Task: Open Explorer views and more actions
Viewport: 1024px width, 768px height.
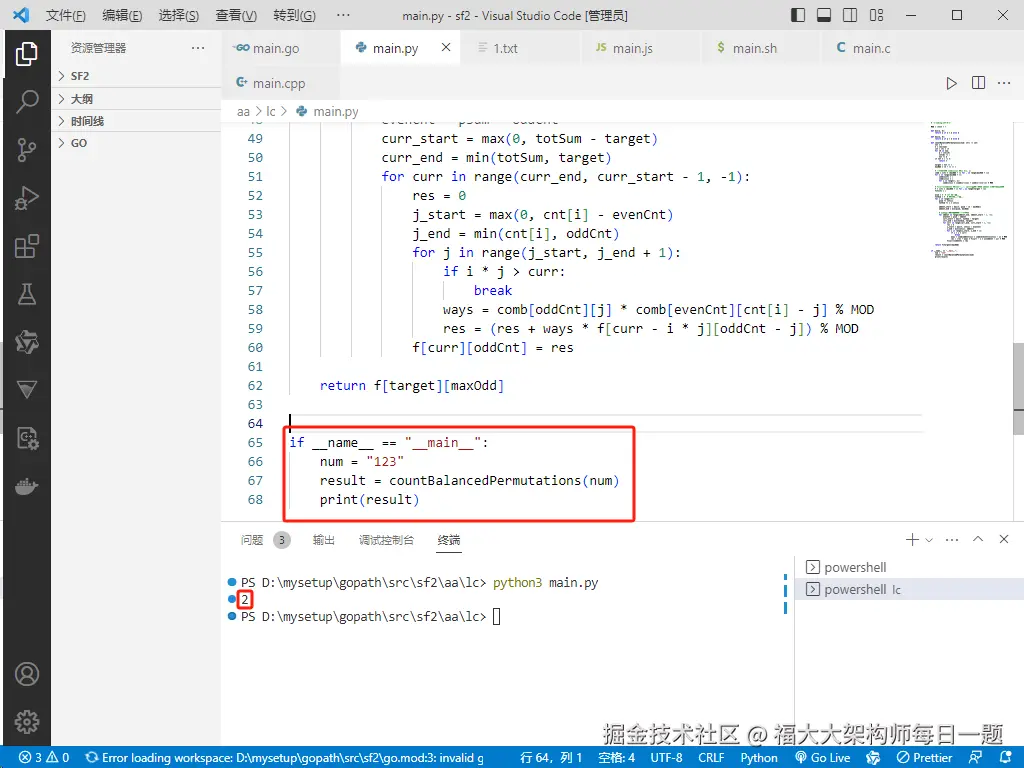Action: (x=198, y=48)
